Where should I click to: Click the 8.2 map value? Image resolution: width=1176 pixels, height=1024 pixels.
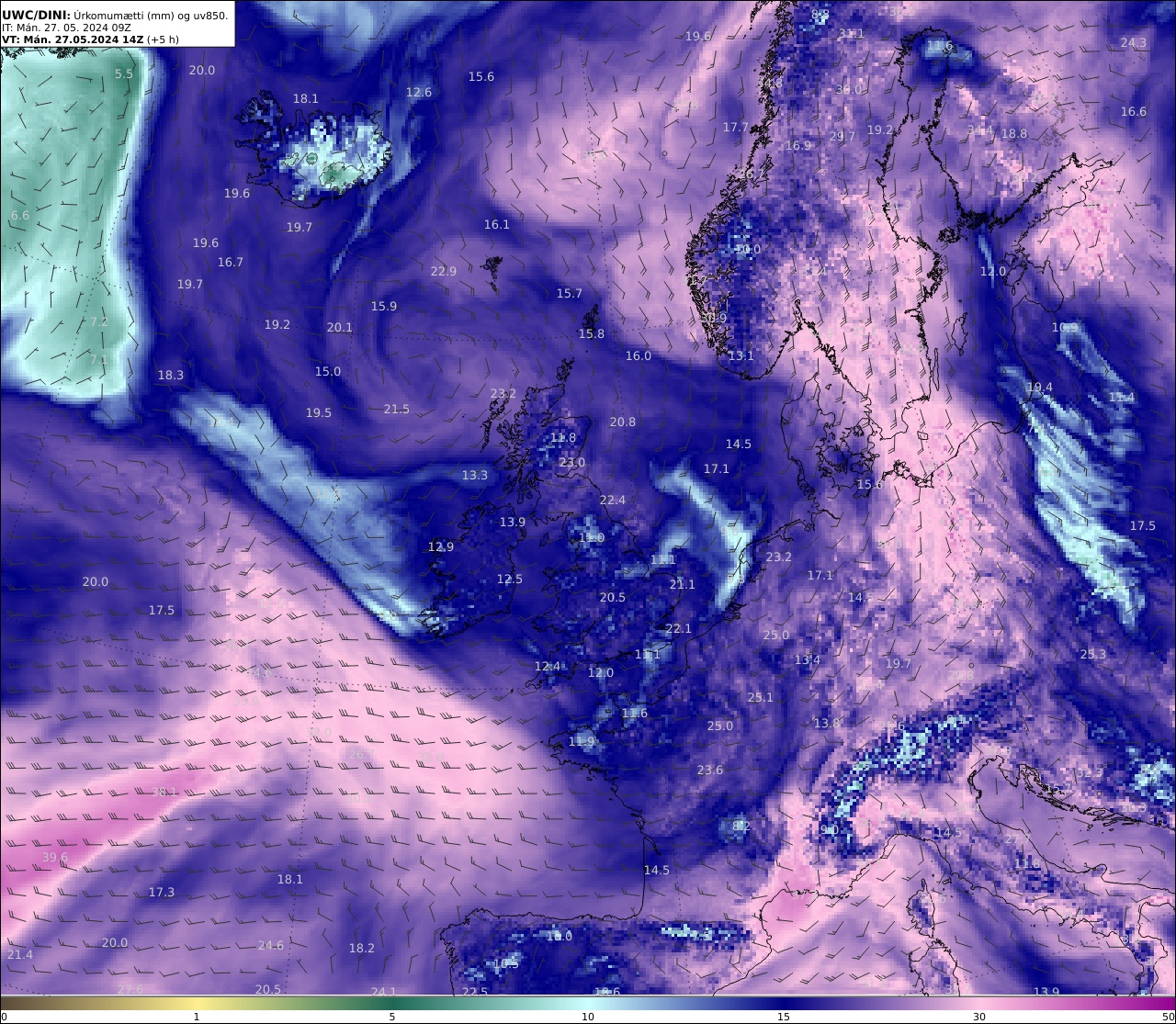[x=741, y=826]
